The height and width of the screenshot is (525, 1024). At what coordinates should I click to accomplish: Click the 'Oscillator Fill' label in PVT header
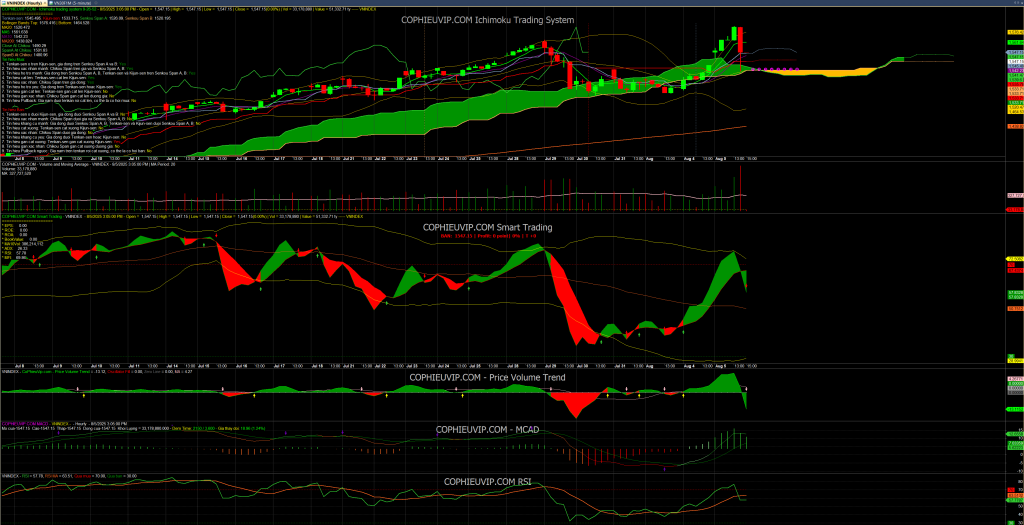tap(119, 372)
